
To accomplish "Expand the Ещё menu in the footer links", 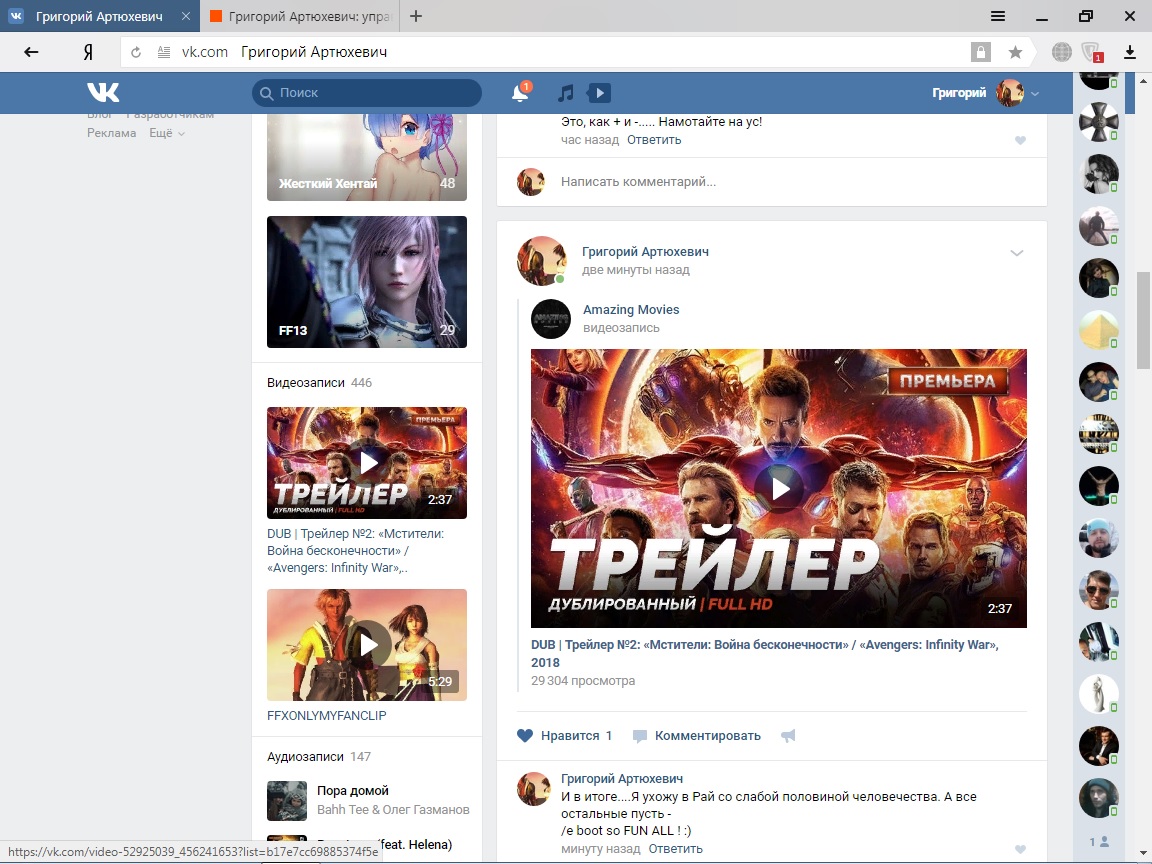I will click(167, 133).
